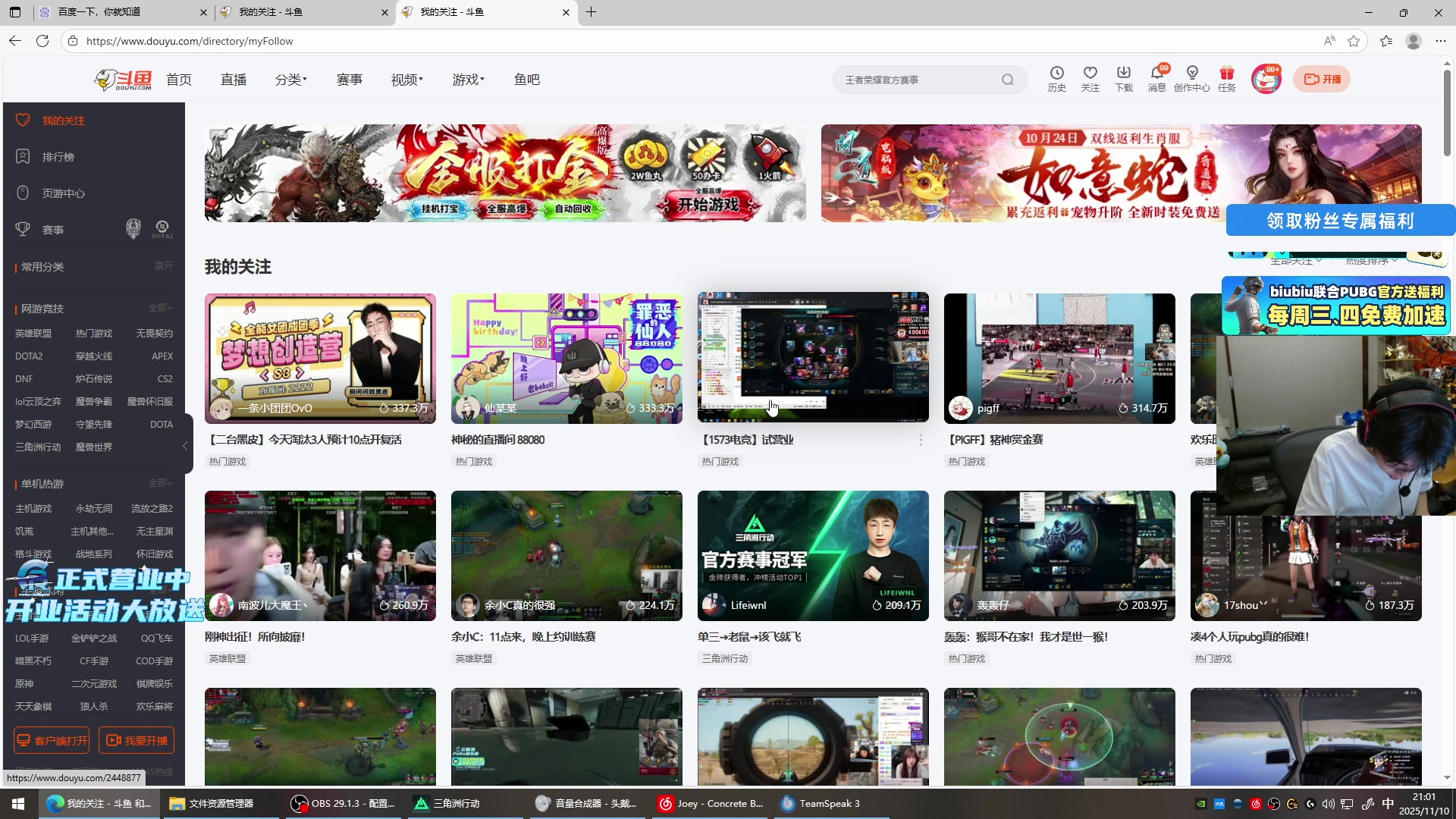Open the 下载 download icon

1123,74
